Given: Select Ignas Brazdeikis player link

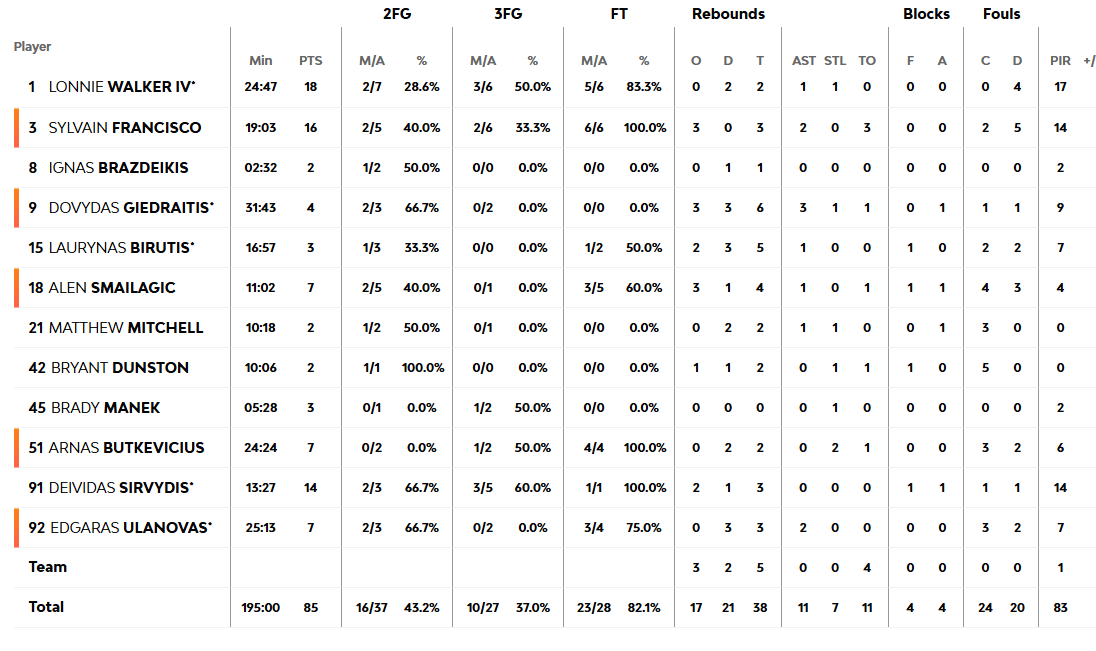Looking at the screenshot, I should click(x=118, y=167).
